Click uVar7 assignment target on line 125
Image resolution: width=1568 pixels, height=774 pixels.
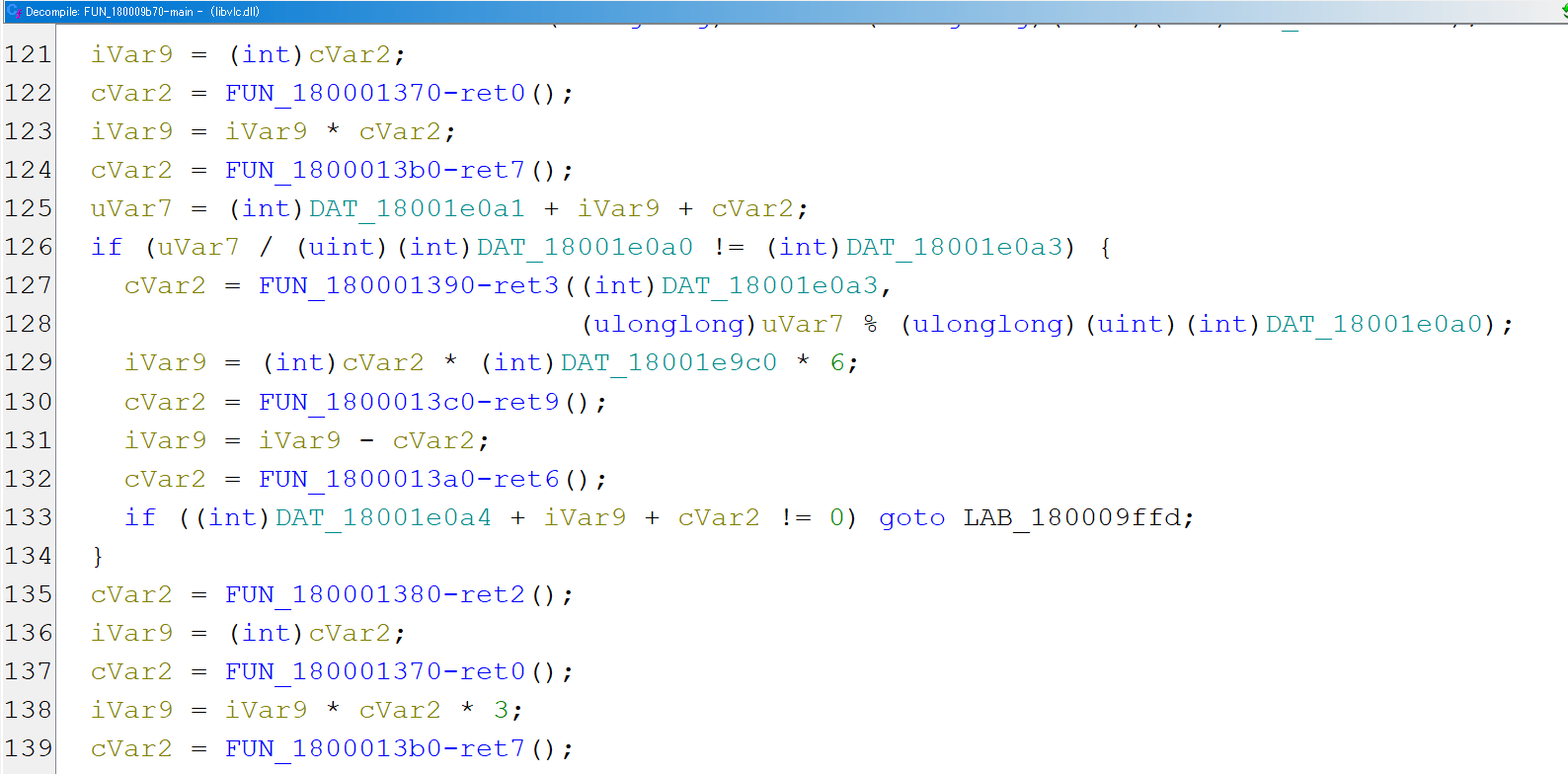(131, 208)
